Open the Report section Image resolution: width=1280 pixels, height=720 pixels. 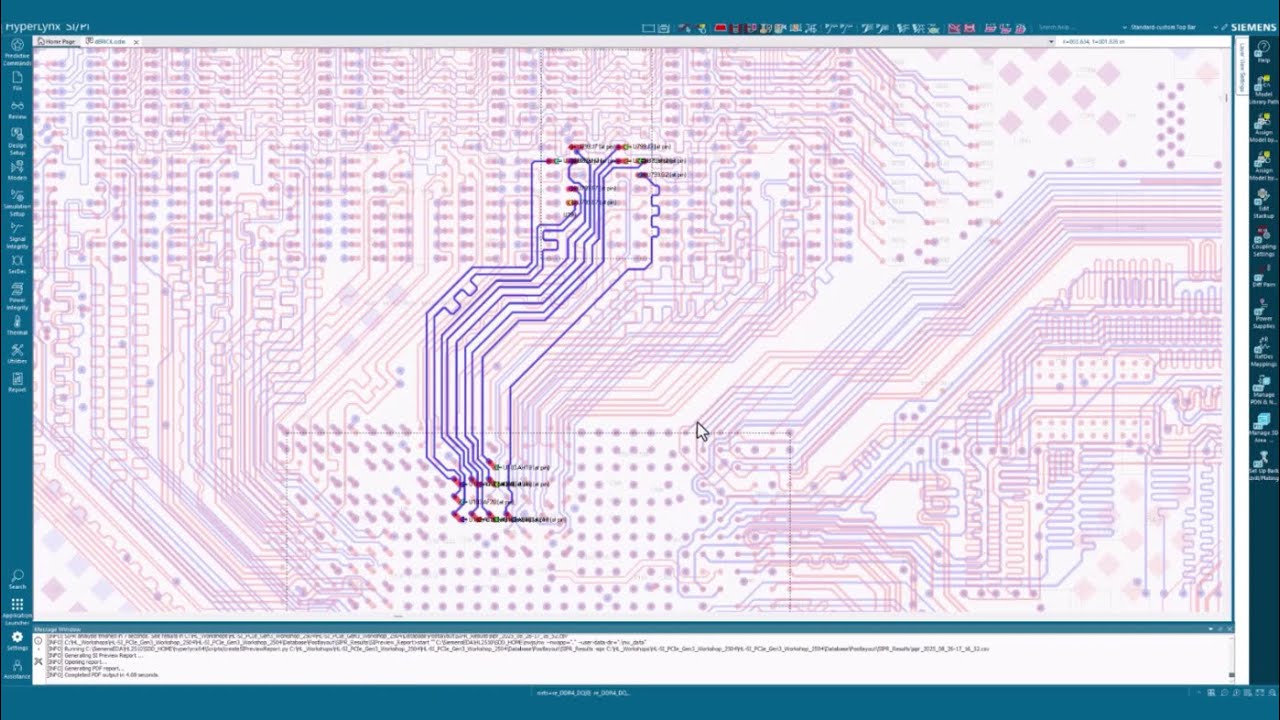(17, 383)
